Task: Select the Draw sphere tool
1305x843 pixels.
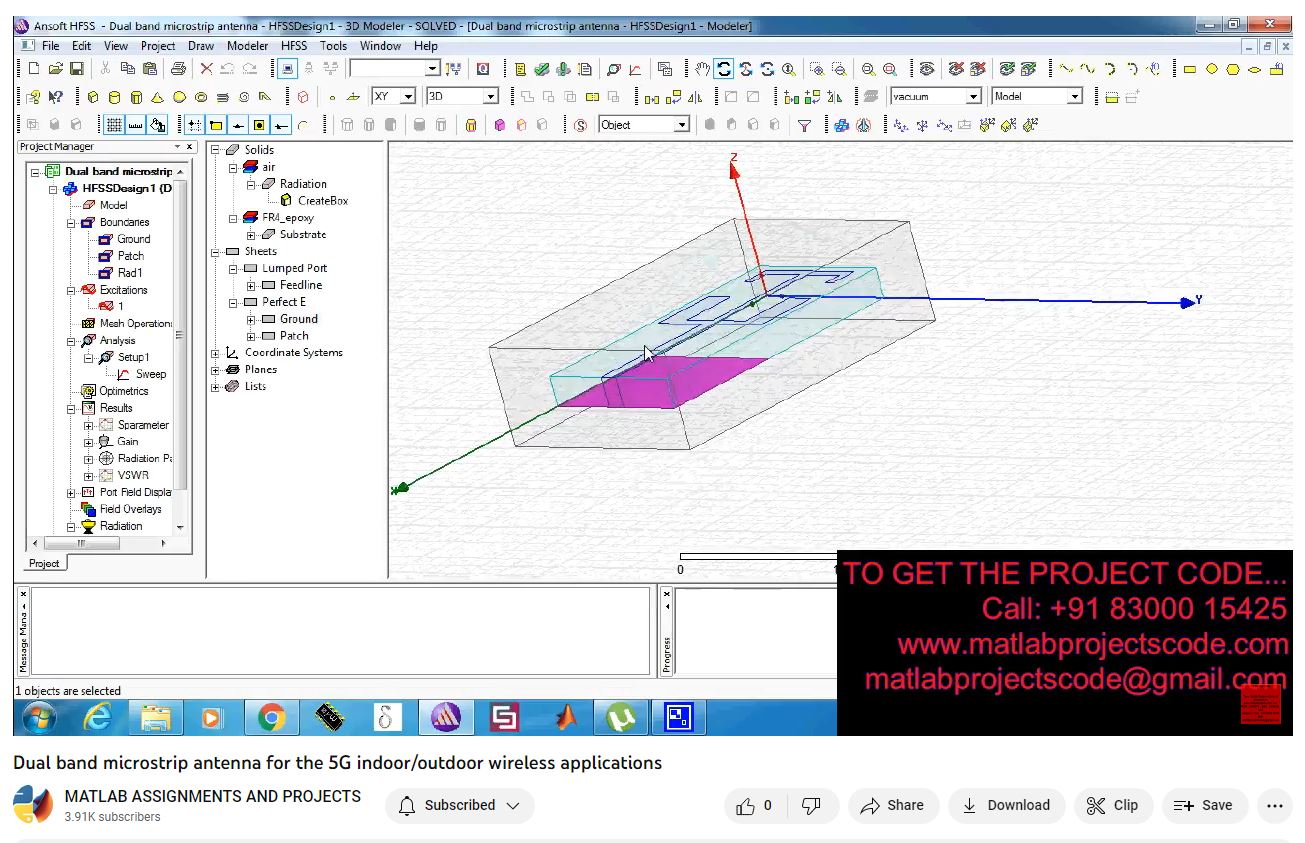Action: [x=179, y=97]
